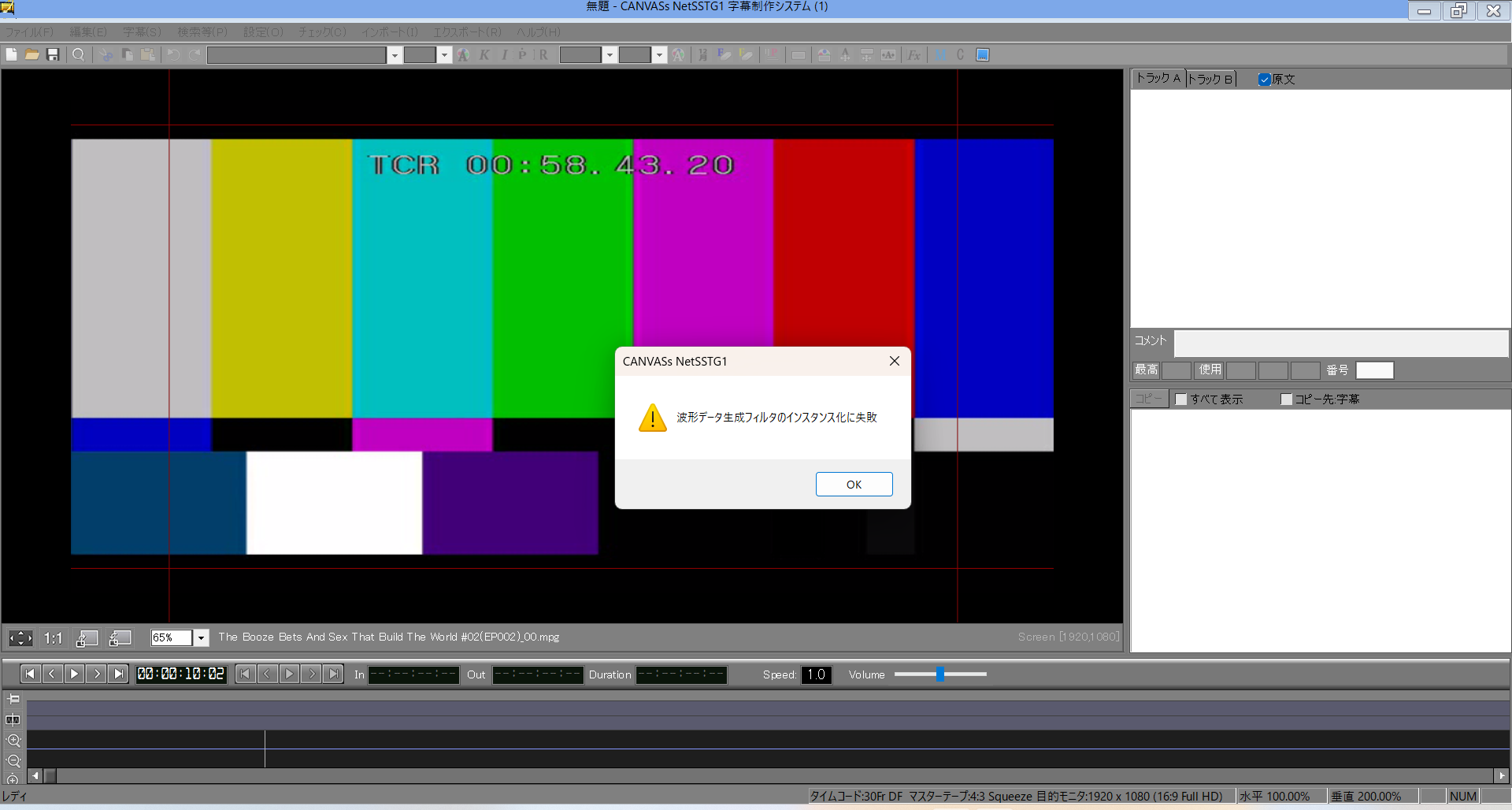Click OK in the error dialog

pyautogui.click(x=854, y=484)
